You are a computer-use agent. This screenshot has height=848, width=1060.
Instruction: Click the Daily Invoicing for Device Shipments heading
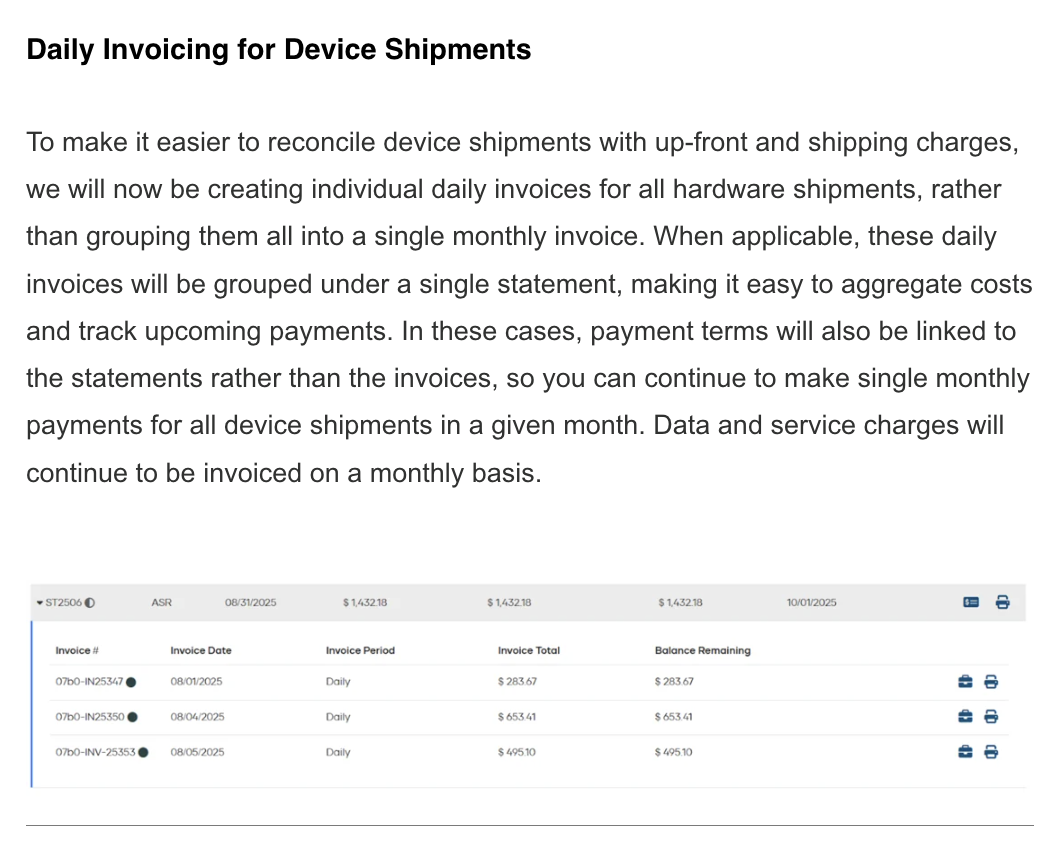click(278, 49)
